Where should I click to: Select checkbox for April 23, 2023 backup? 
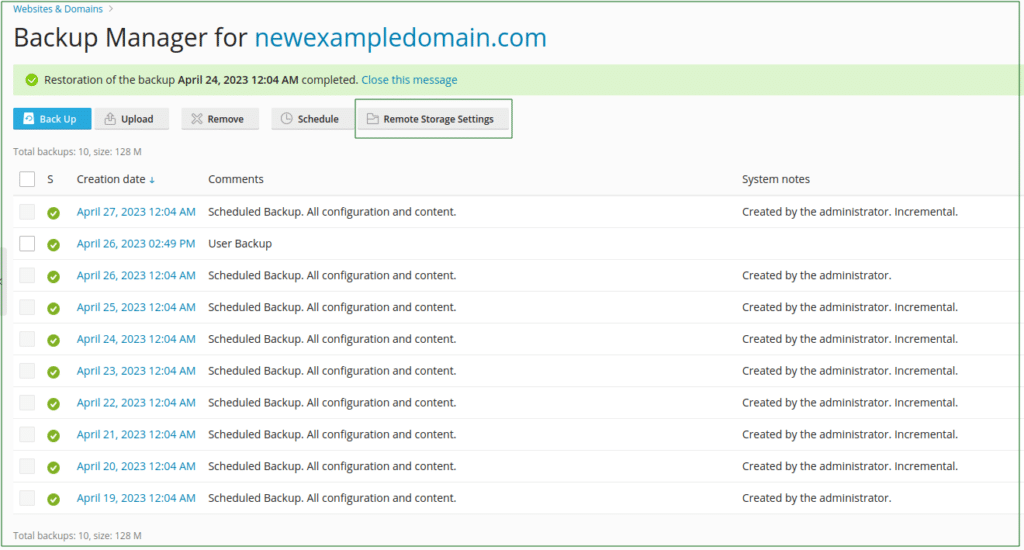[27, 370]
